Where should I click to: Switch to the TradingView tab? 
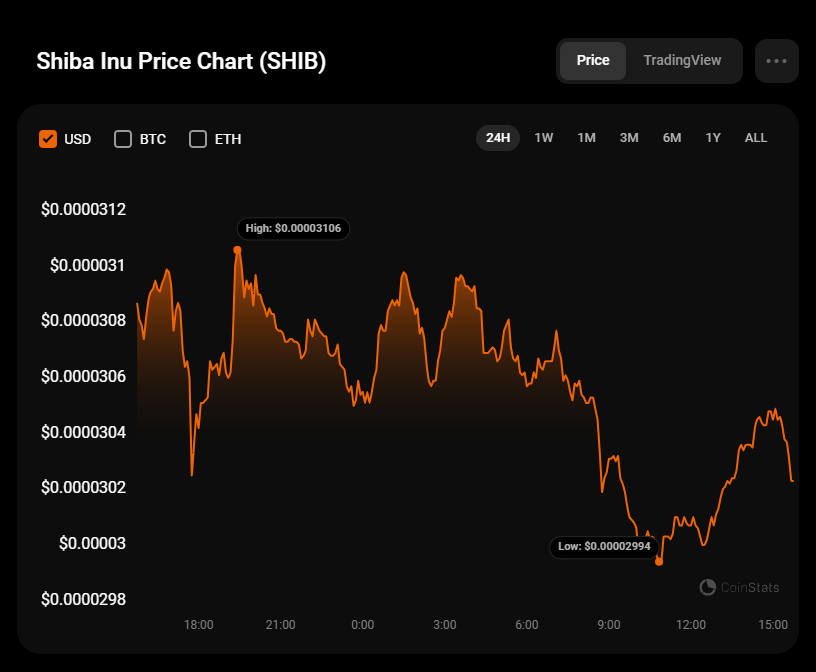pos(682,60)
